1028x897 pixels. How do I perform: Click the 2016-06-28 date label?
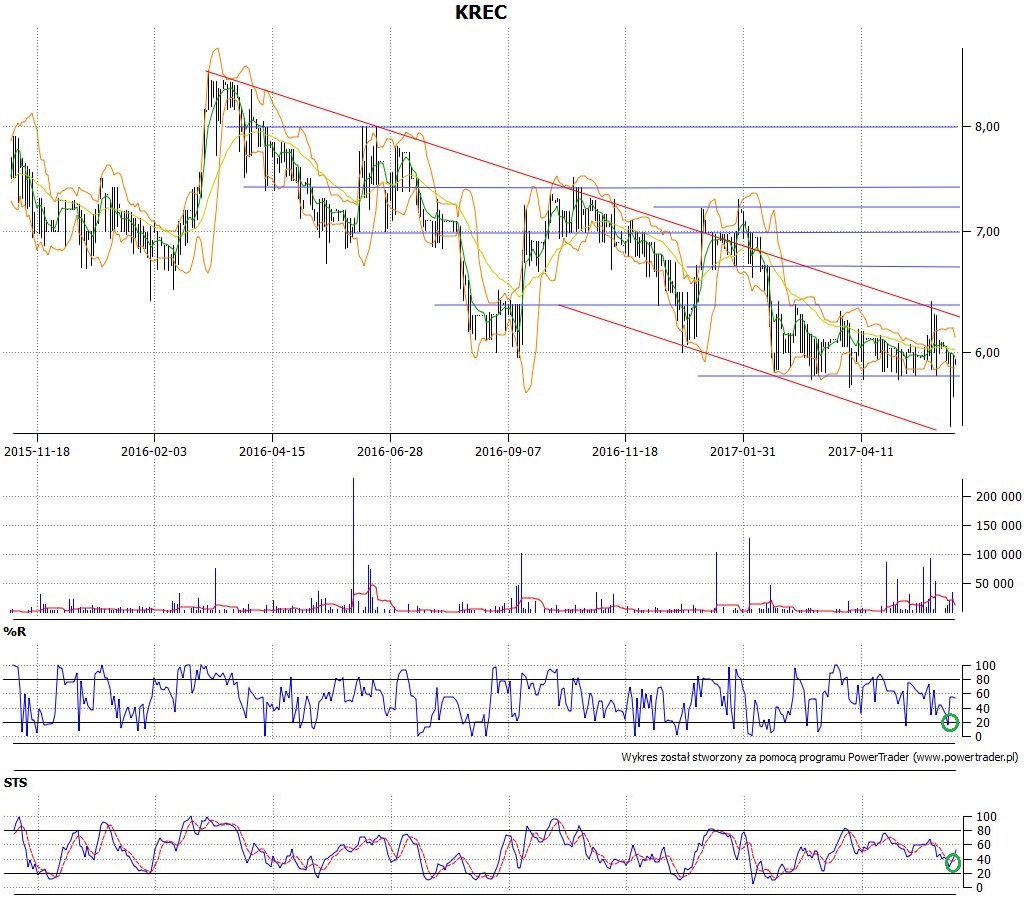[390, 451]
